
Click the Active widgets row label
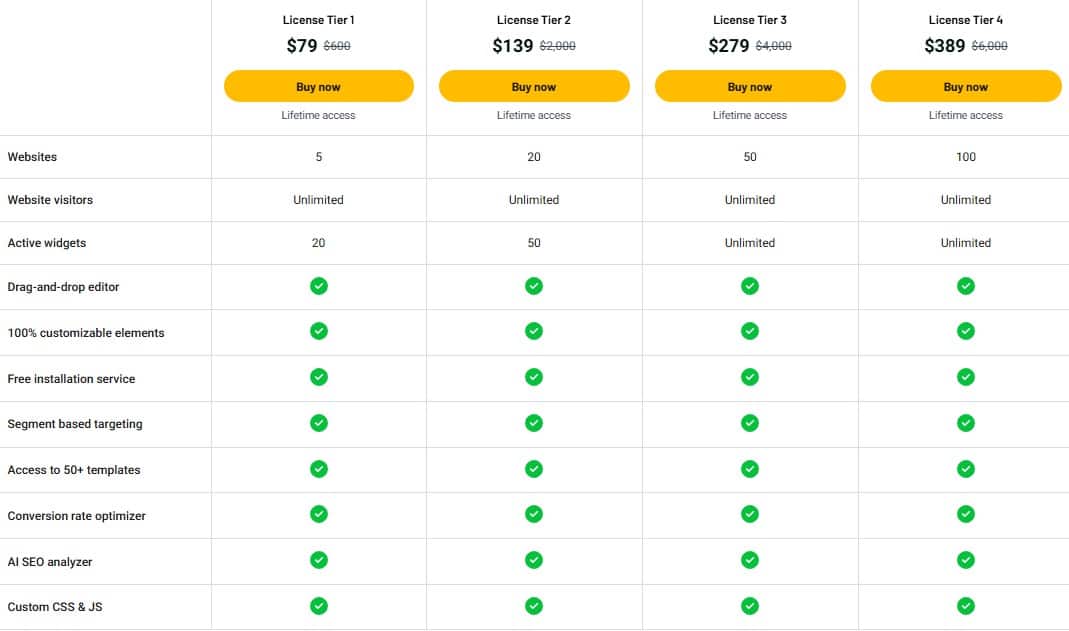[x=45, y=243]
